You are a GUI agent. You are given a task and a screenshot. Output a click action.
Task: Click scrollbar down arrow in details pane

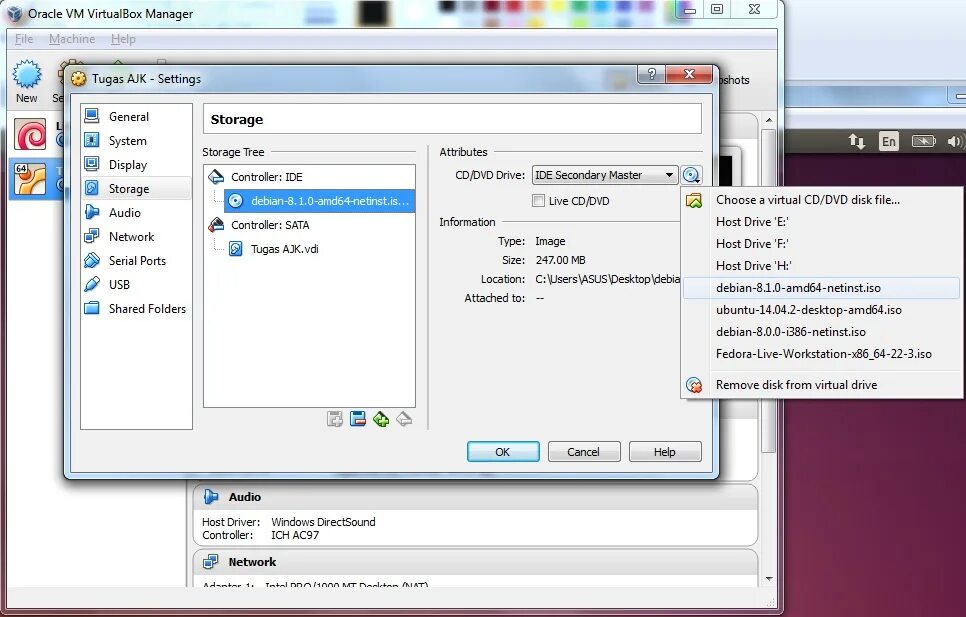tap(768, 578)
